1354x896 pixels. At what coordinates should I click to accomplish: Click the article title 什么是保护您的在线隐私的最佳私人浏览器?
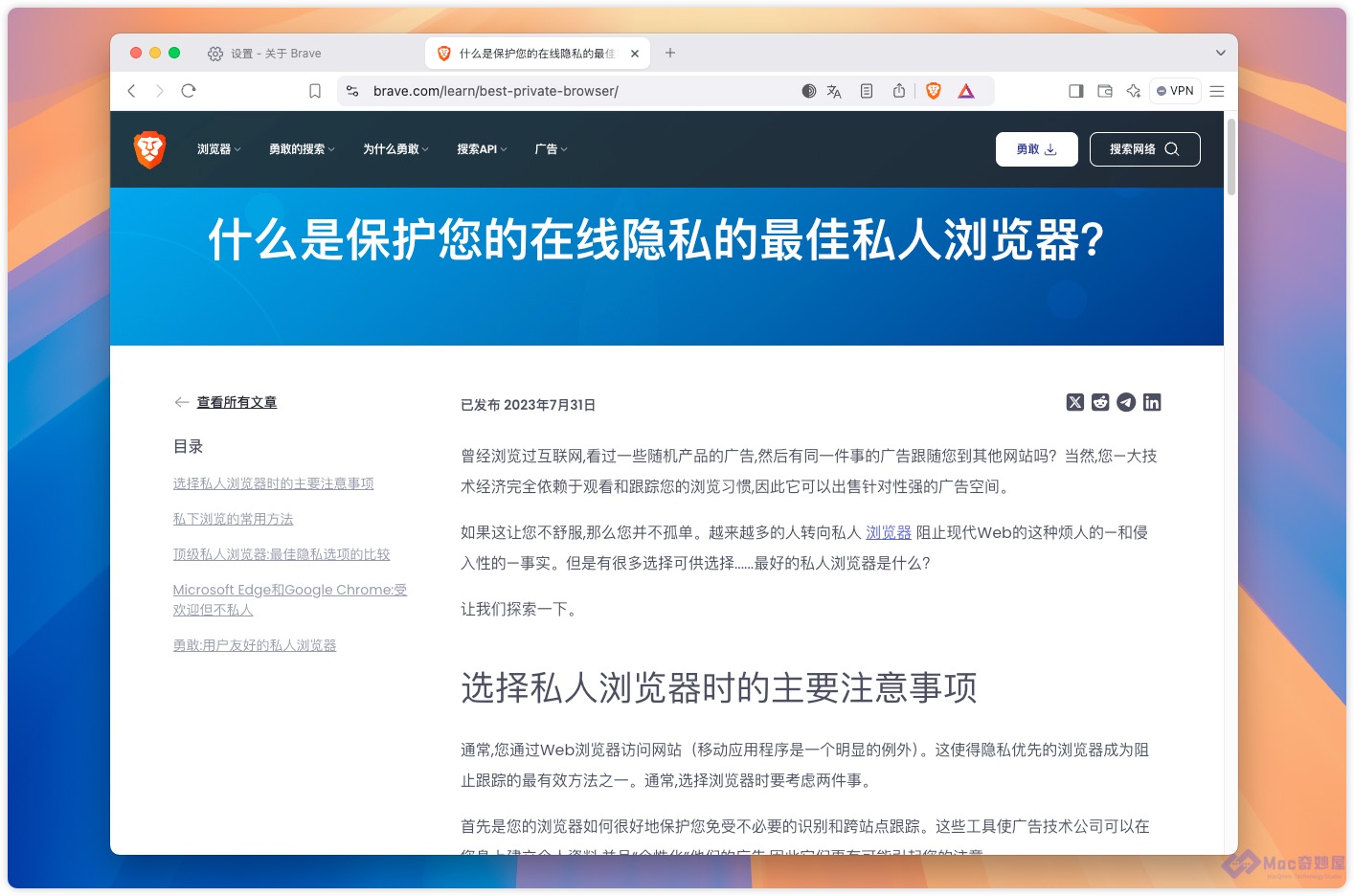[x=657, y=239]
